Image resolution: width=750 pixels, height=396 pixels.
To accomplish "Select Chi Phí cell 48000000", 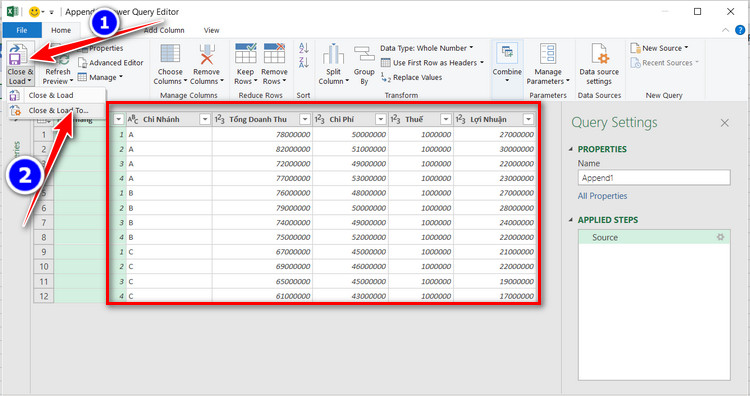I will tap(351, 193).
